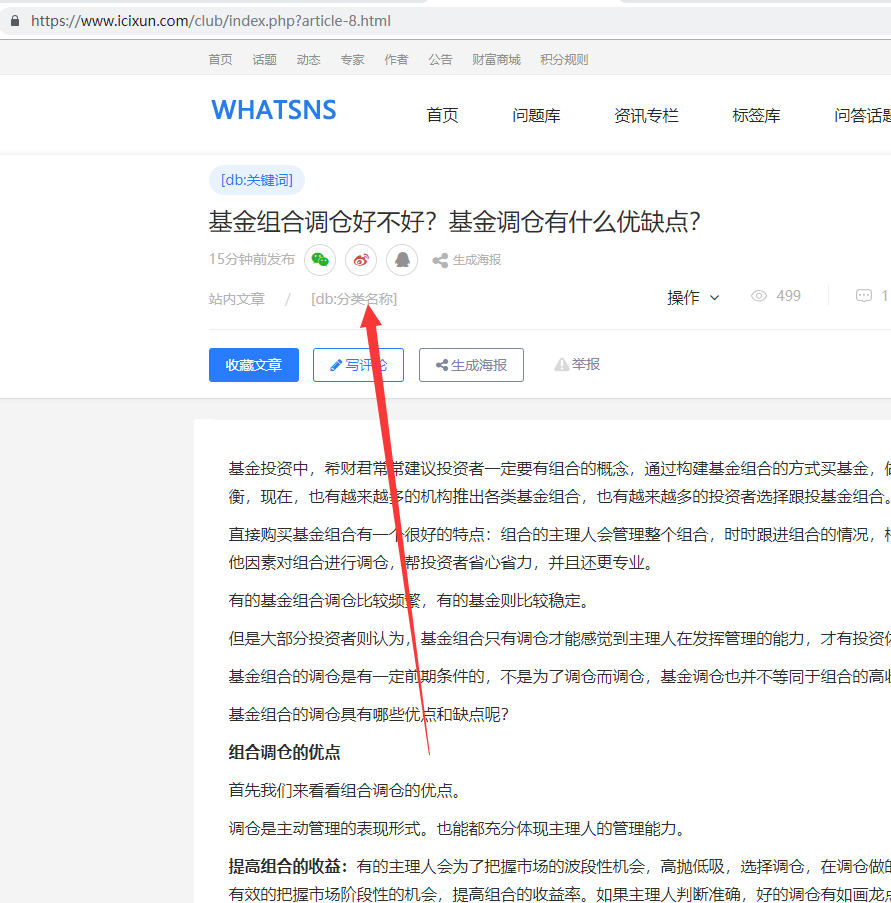Open 积分规则 top link
891x903 pixels.
pos(564,60)
